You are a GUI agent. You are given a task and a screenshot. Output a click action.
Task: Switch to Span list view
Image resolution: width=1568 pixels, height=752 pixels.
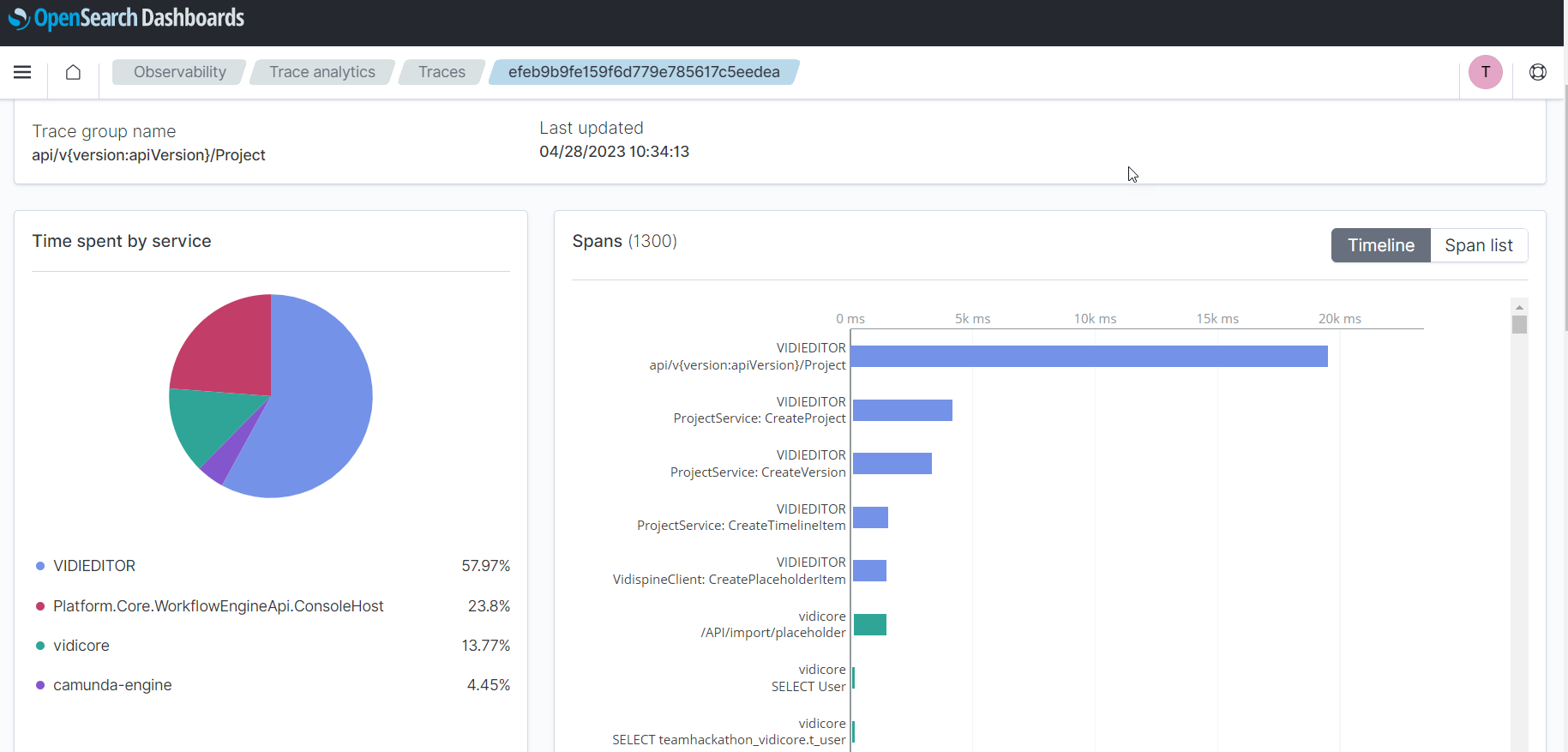(1478, 245)
